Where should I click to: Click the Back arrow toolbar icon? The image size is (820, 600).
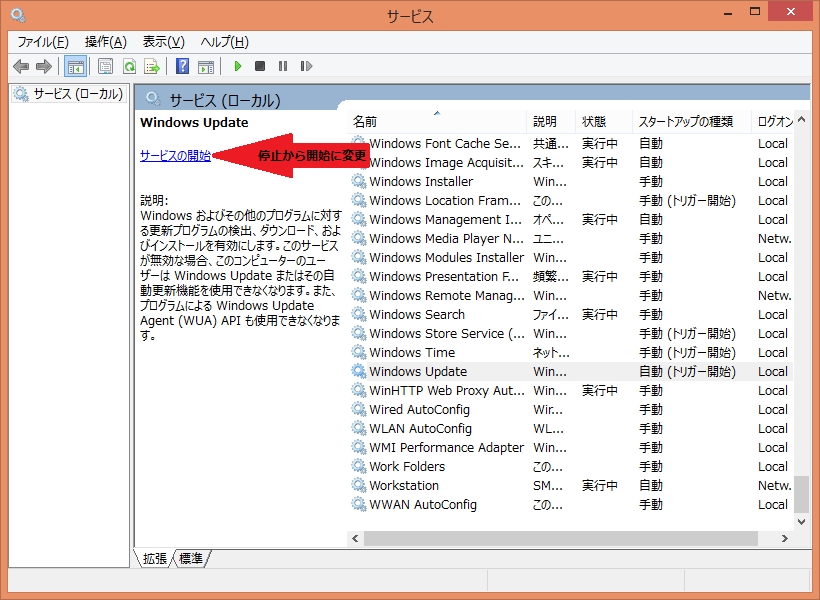coord(20,66)
